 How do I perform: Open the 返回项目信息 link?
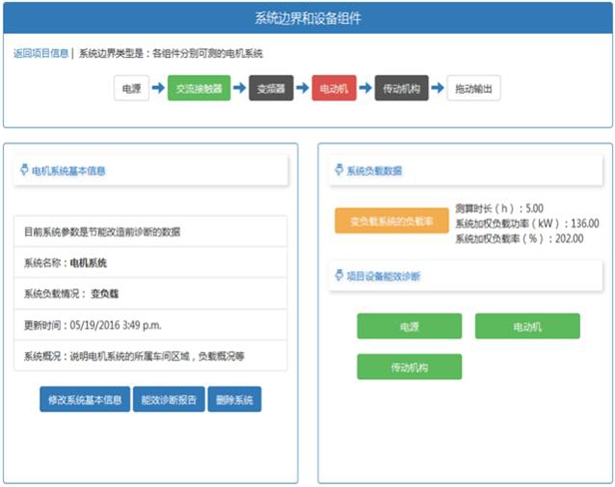point(41,53)
